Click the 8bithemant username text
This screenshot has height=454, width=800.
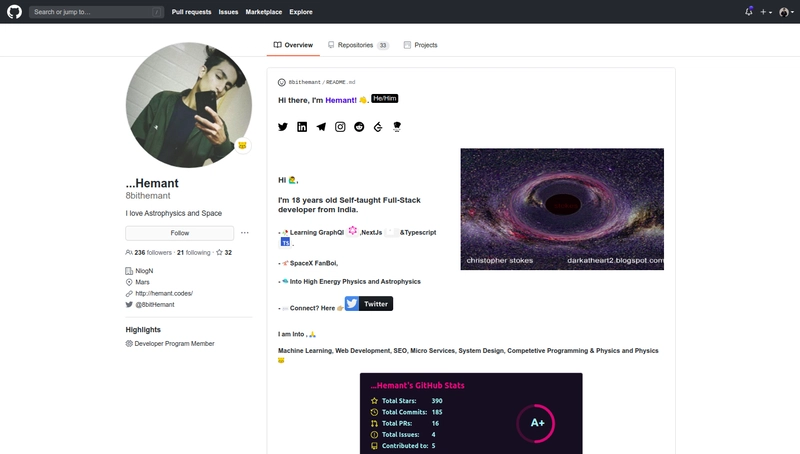(148, 196)
